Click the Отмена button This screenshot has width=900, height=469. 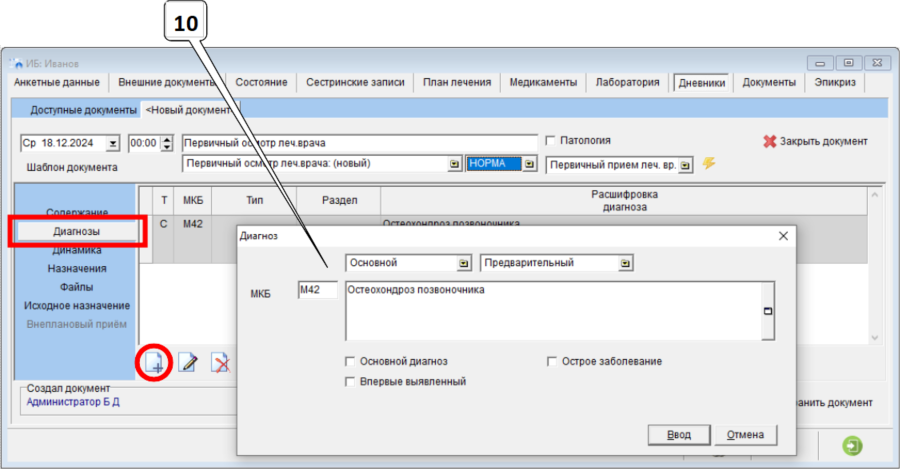click(x=745, y=434)
